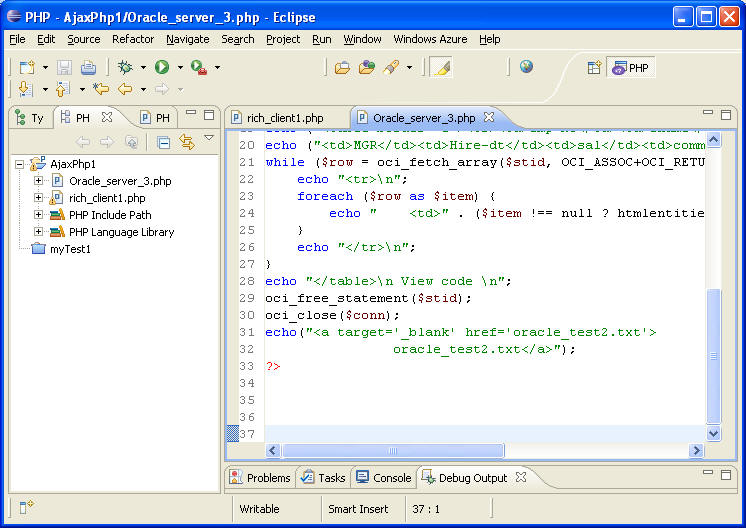Open the Windows Azure menu
This screenshot has width=746, height=528.
point(430,39)
